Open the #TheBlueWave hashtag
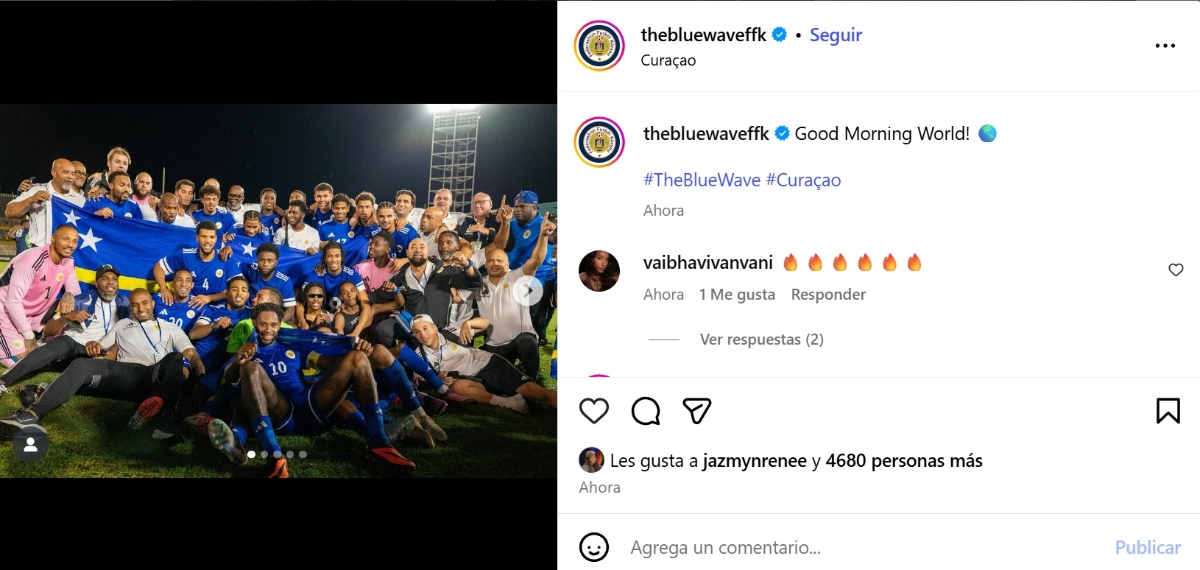This screenshot has width=1200, height=570. point(701,180)
